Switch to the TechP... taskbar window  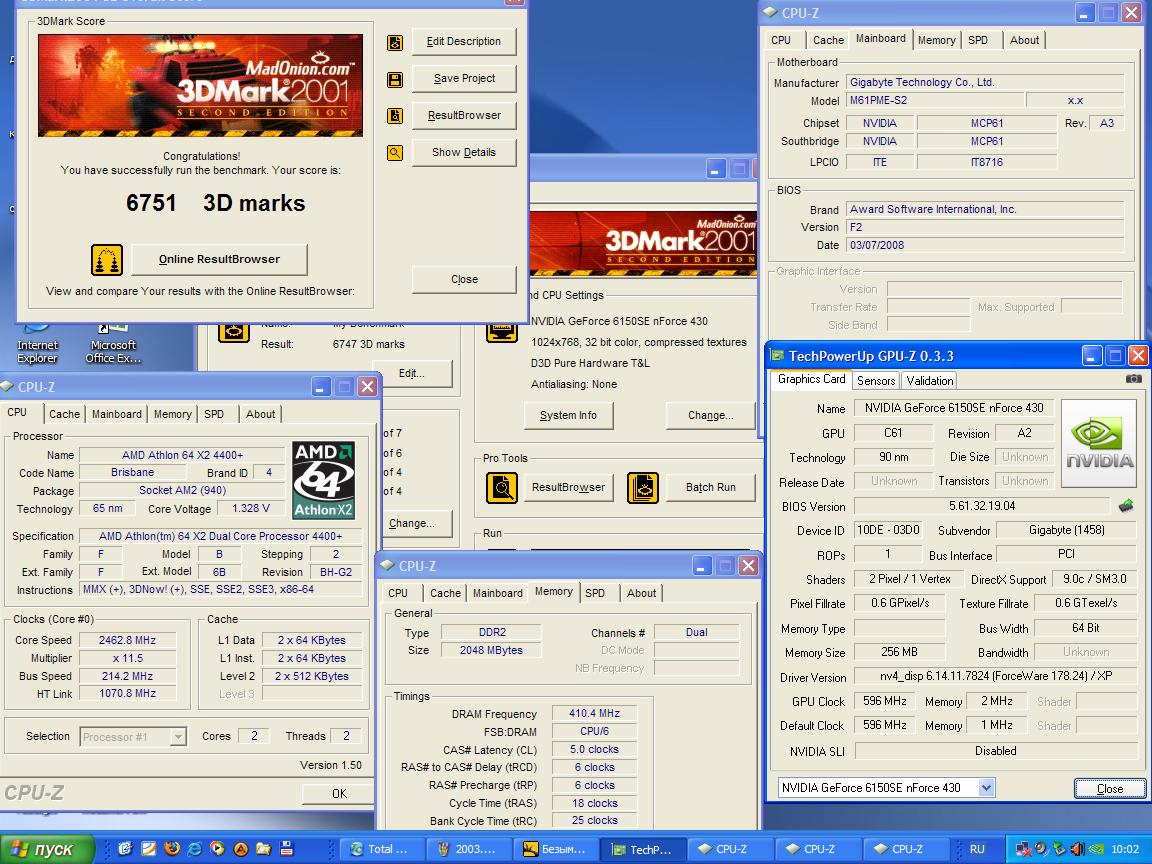click(645, 849)
